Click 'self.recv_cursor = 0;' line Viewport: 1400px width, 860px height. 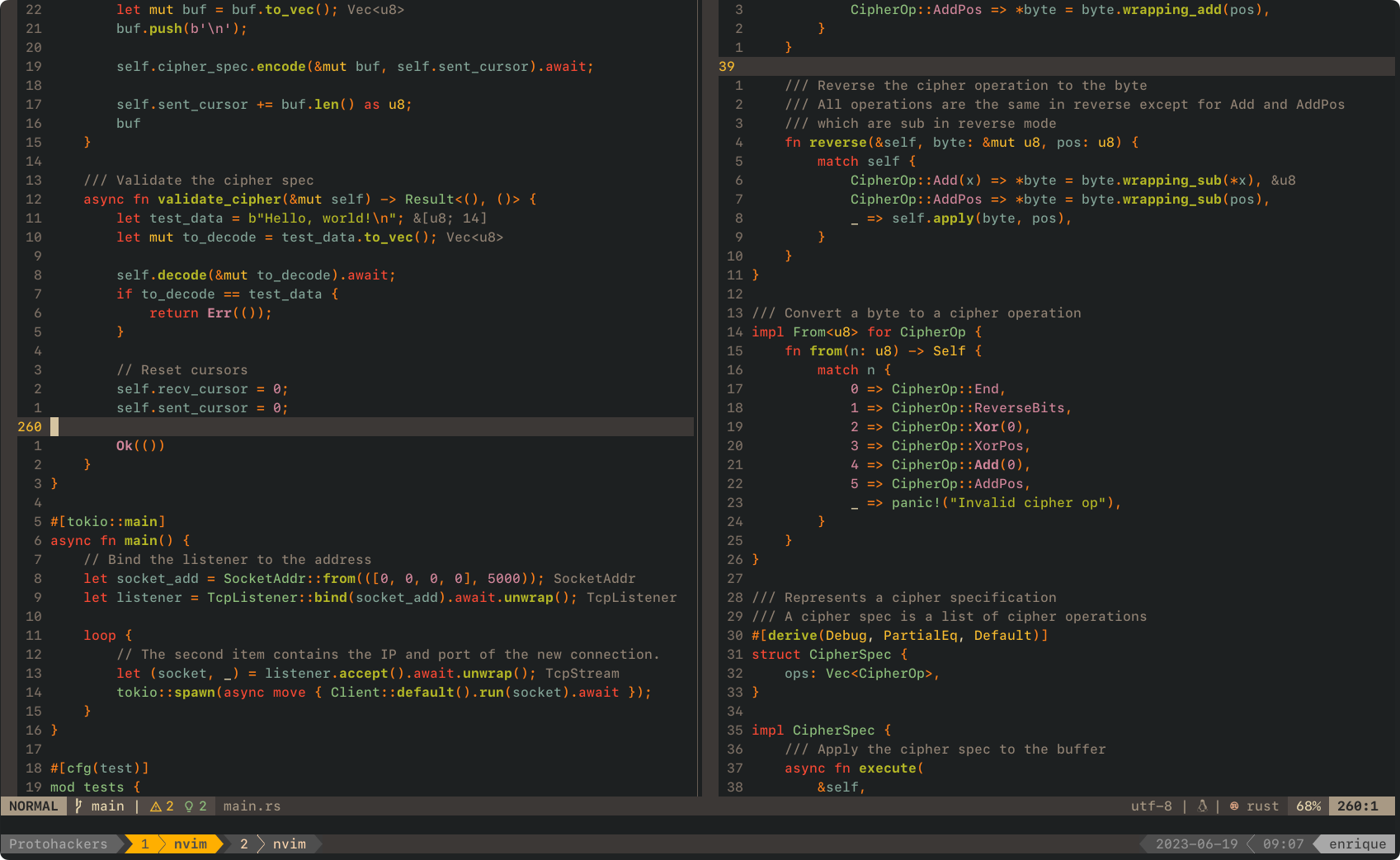coord(202,389)
